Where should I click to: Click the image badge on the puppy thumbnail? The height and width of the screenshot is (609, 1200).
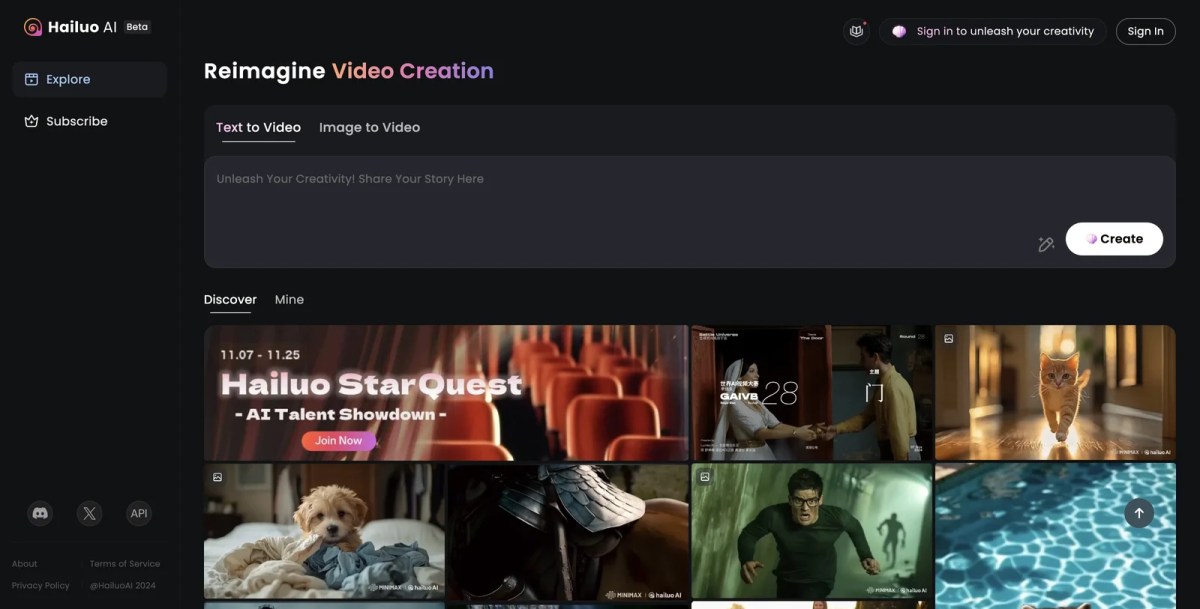click(x=216, y=478)
